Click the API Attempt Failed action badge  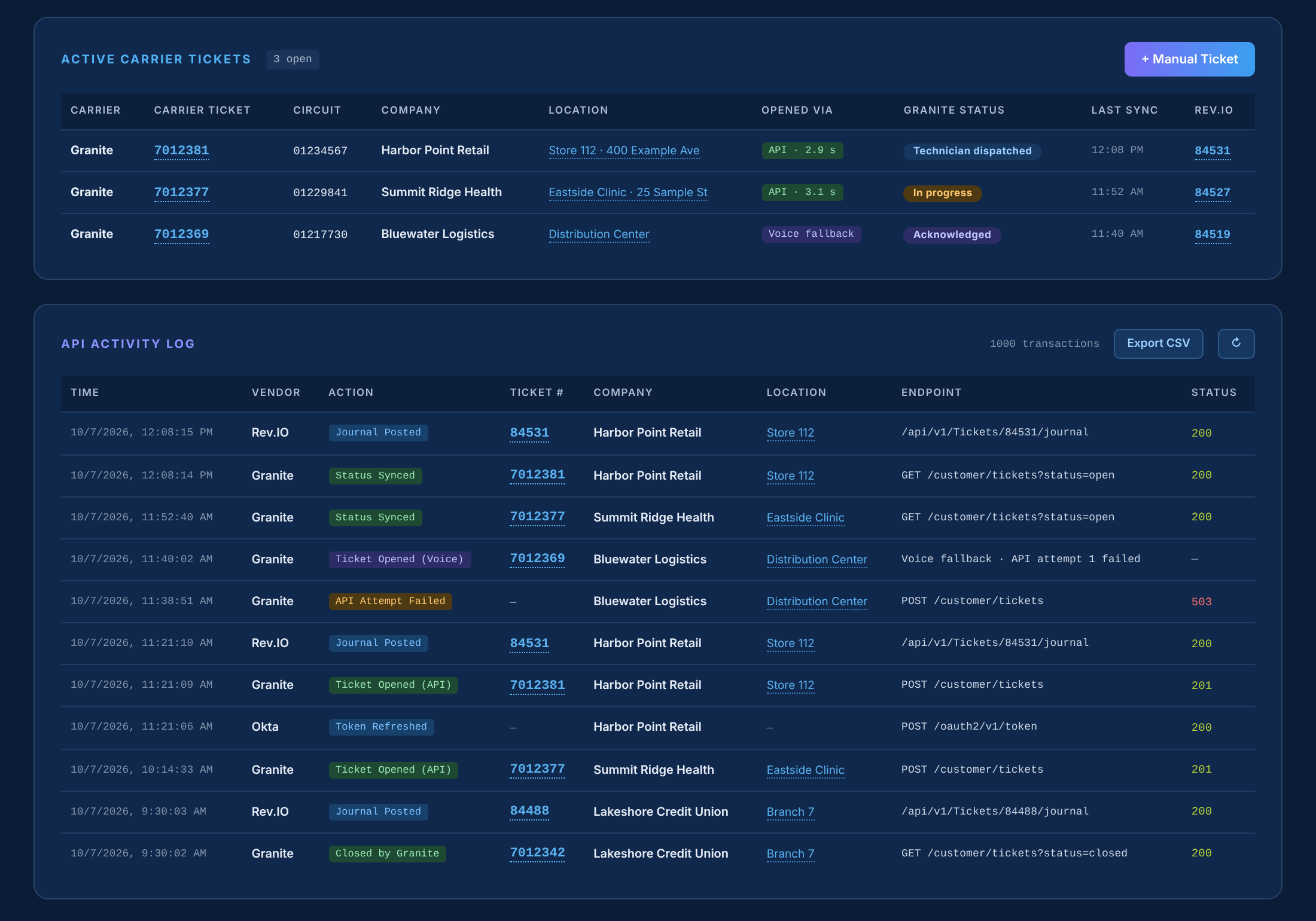390,601
